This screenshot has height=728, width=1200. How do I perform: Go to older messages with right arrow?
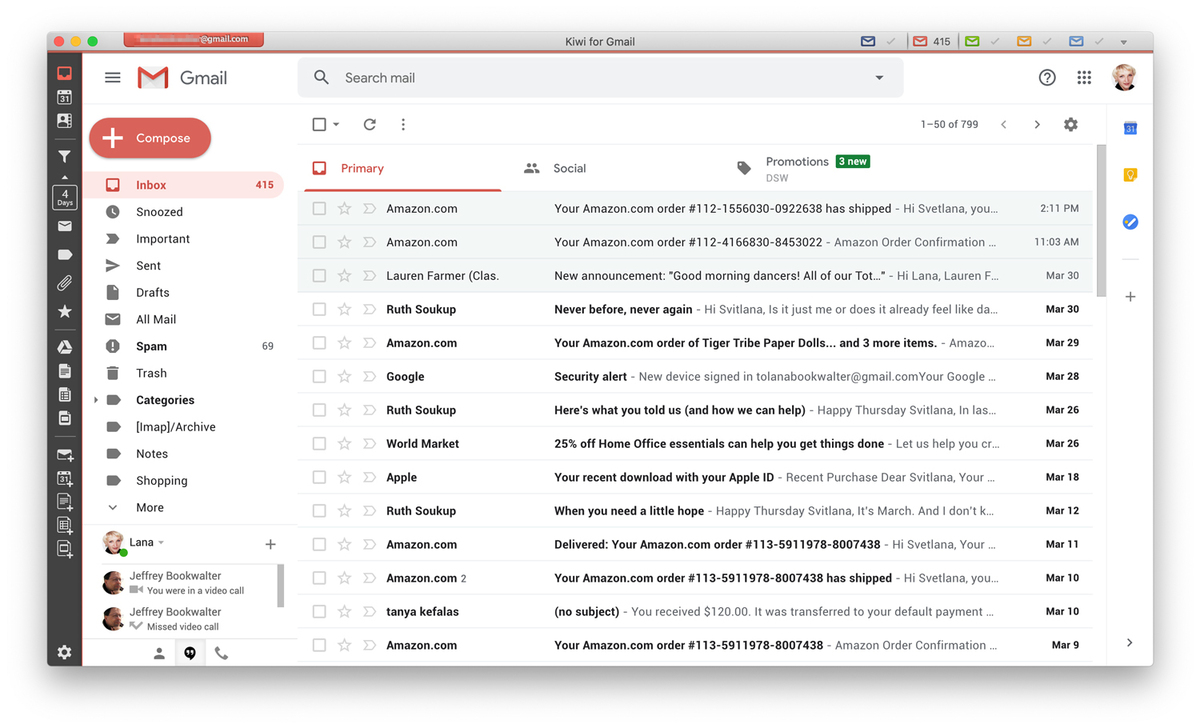[1037, 124]
